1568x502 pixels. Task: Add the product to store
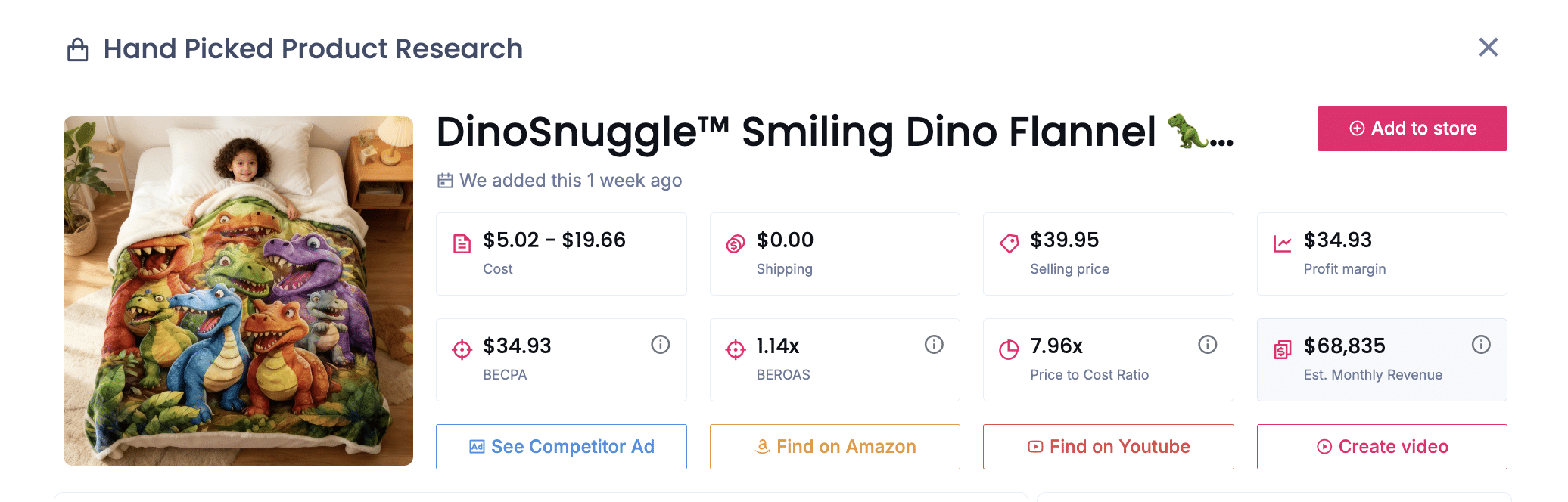pos(1412,129)
